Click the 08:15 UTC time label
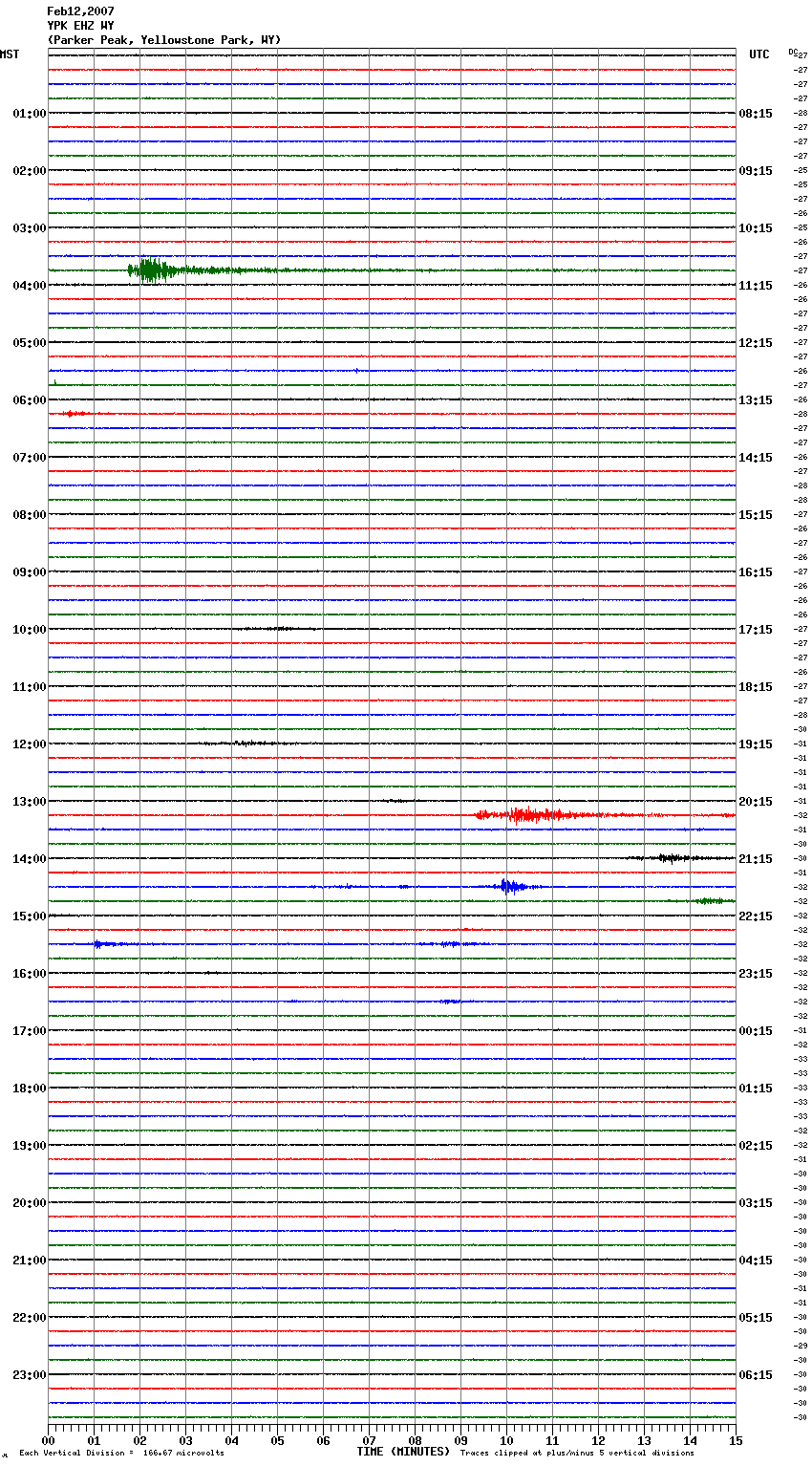Screen dimensions: 812x1466 coord(756,114)
